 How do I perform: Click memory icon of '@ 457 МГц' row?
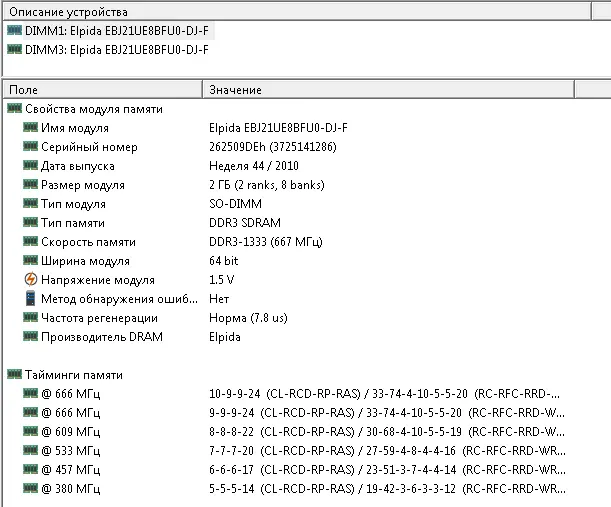click(x=30, y=469)
